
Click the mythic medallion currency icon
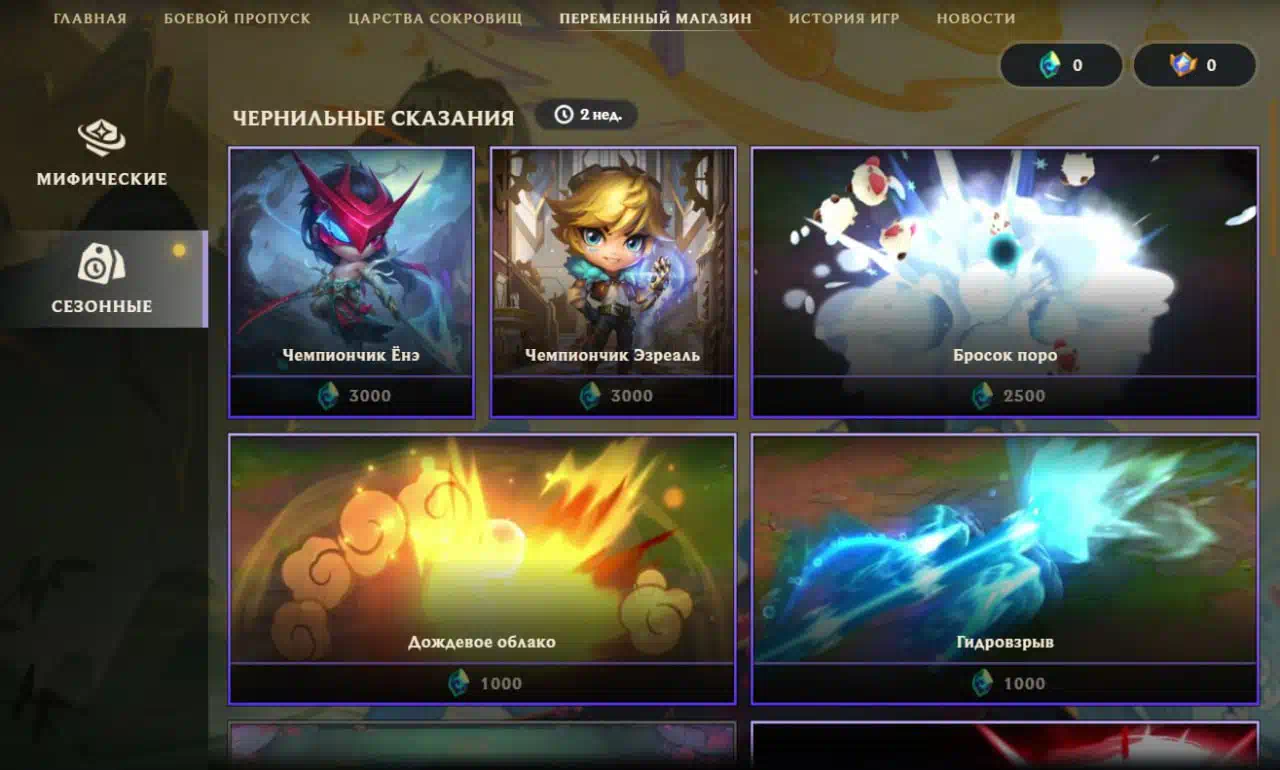tap(1183, 65)
